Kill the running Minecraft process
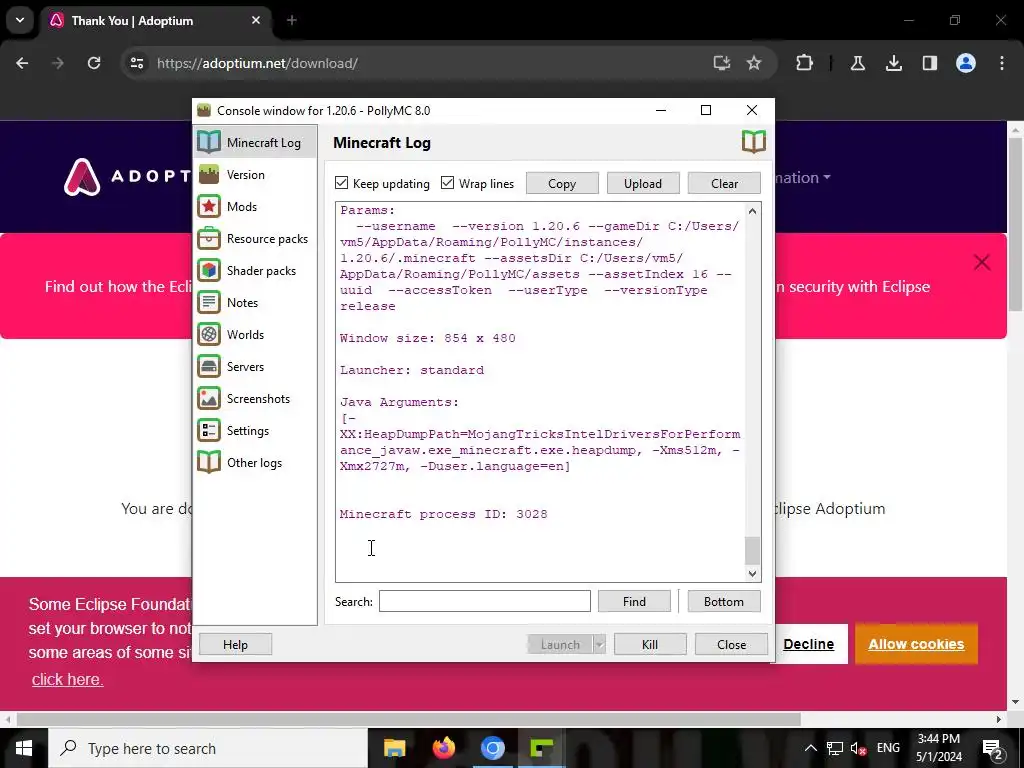1024x768 pixels. tap(650, 645)
